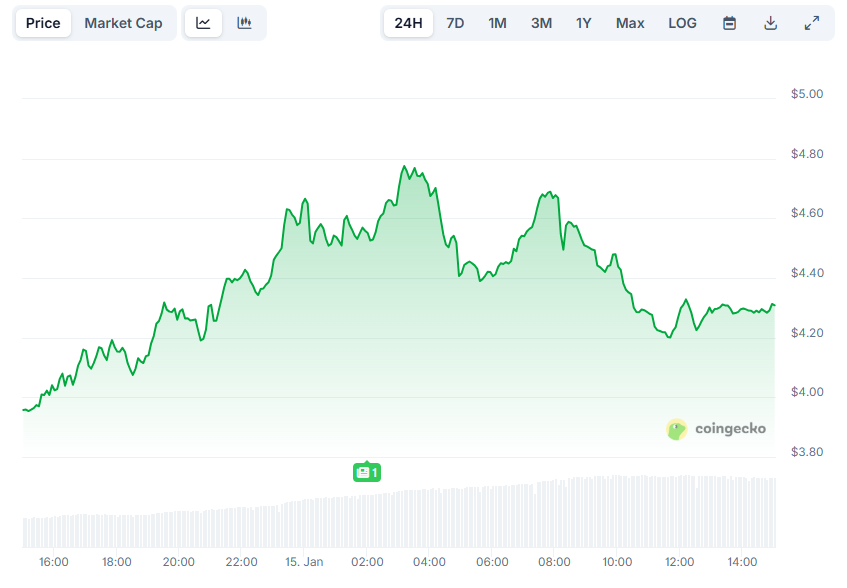Switch to the 7D timeframe tab
The height and width of the screenshot is (588, 847).
coord(455,22)
